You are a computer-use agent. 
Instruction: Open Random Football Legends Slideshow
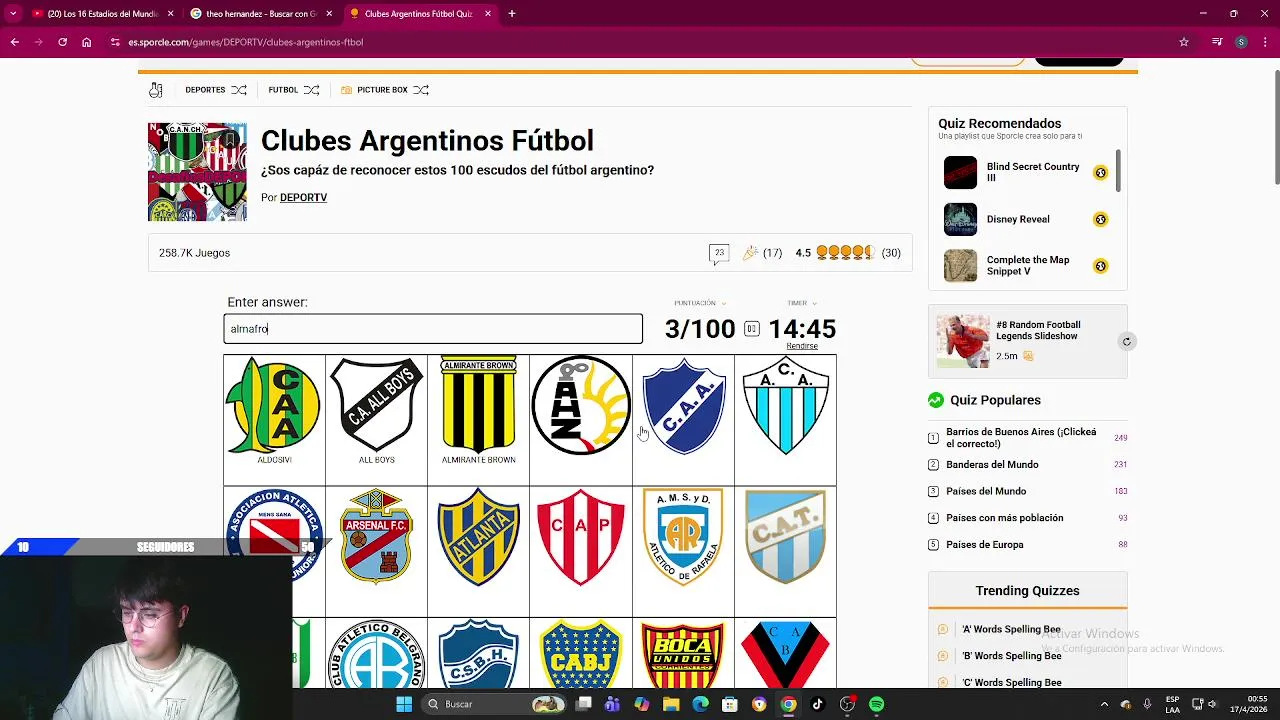1038,331
